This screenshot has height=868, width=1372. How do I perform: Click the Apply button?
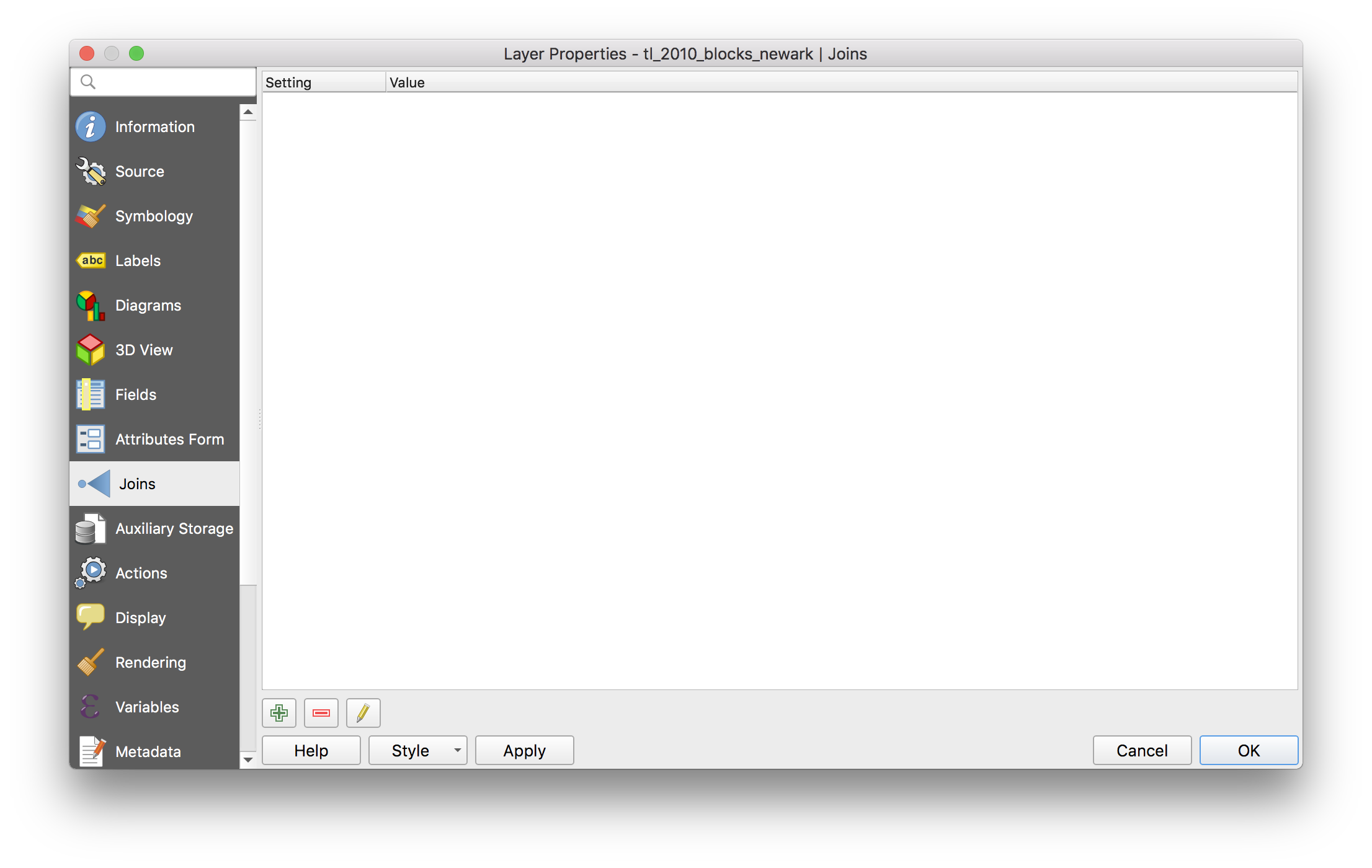[x=524, y=751]
